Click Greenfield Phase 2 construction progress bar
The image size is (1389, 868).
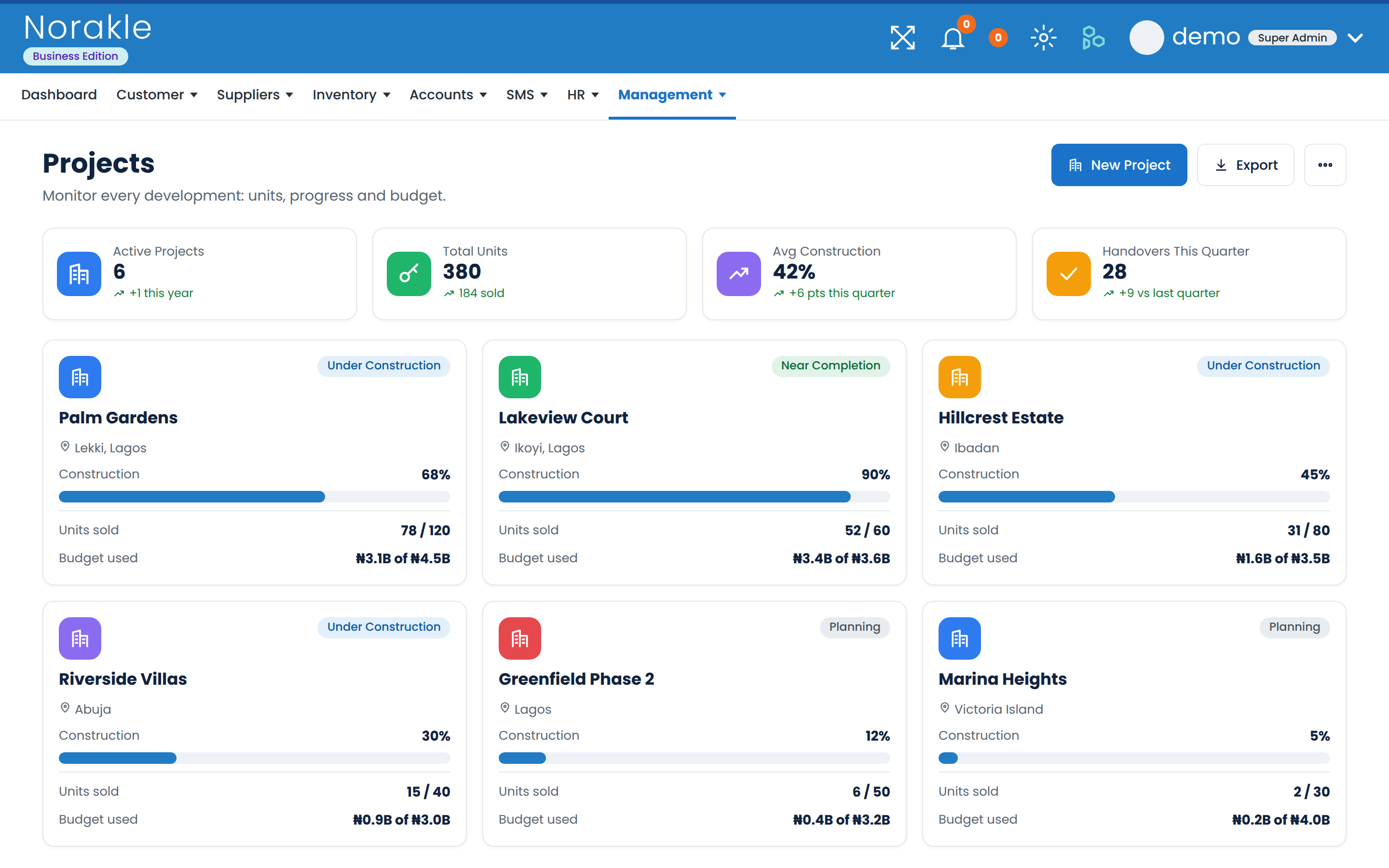[694, 758]
